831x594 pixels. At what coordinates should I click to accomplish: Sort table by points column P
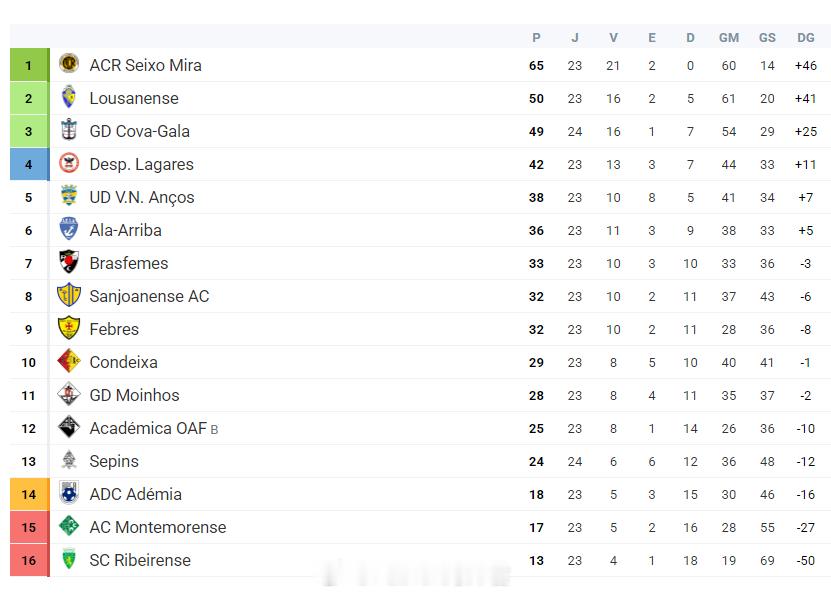click(536, 37)
